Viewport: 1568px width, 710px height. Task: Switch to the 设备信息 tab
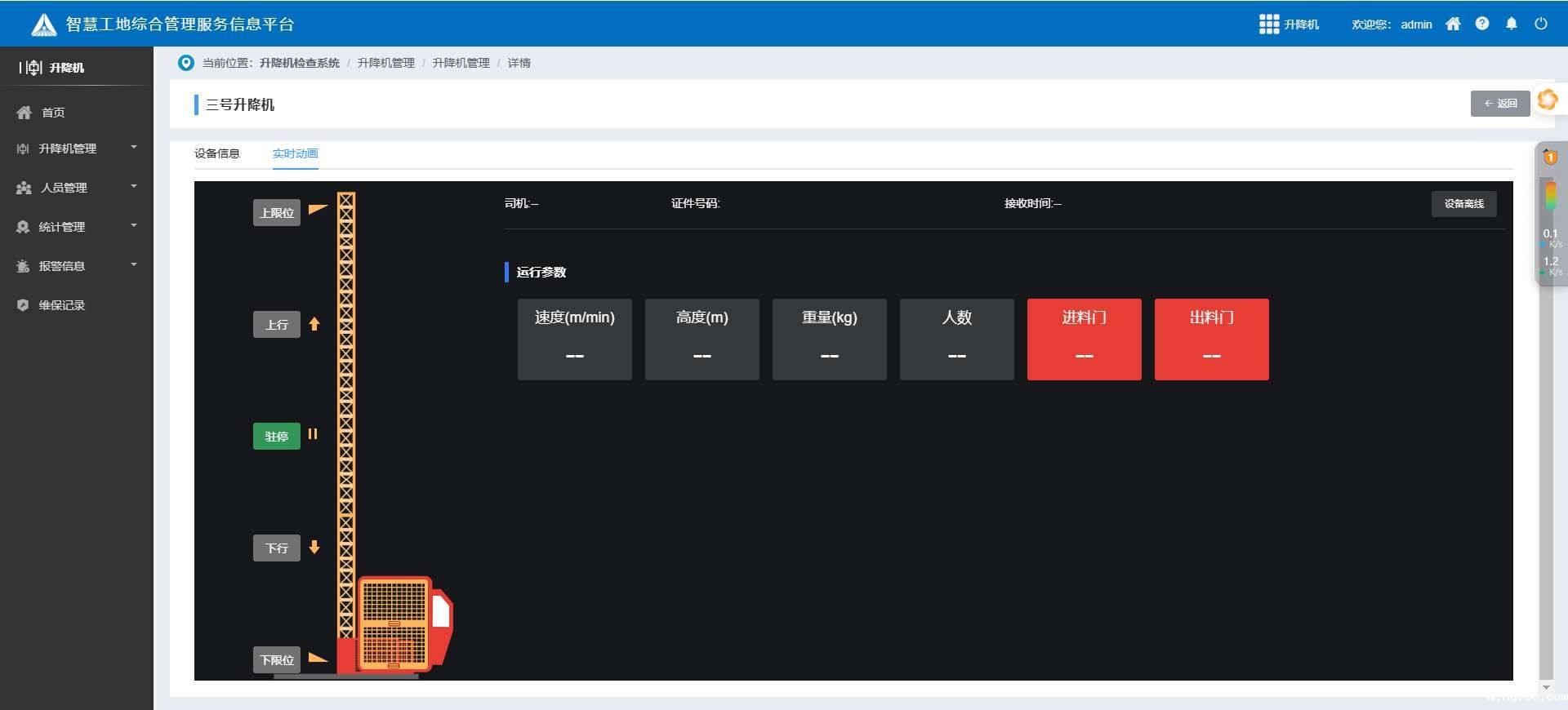(217, 153)
